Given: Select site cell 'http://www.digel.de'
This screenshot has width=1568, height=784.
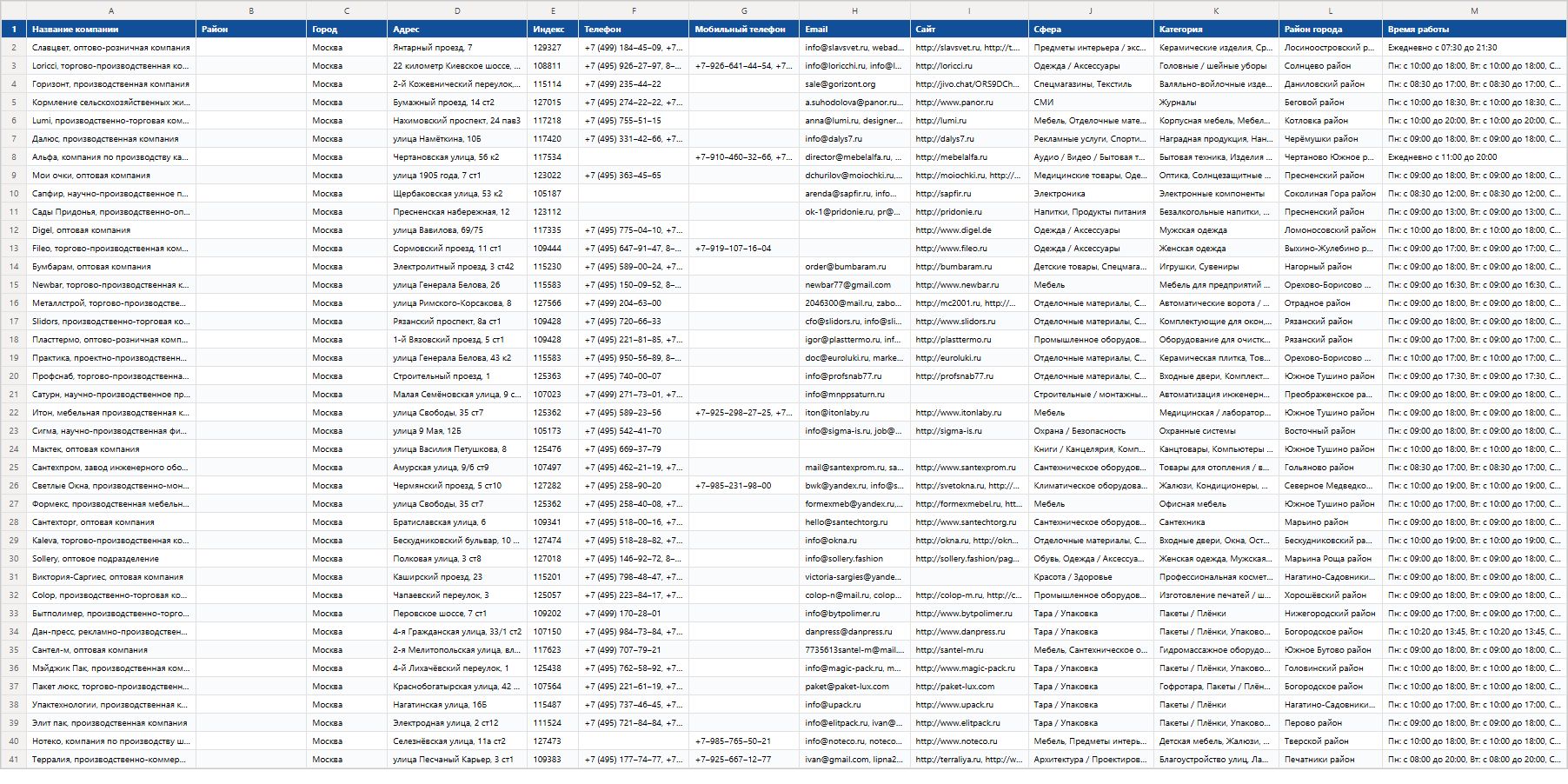Looking at the screenshot, I should click(969, 230).
